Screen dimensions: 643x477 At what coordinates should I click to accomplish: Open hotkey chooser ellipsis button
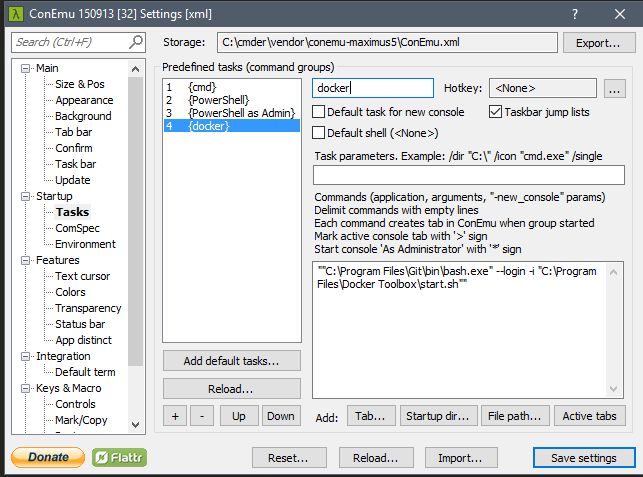614,88
